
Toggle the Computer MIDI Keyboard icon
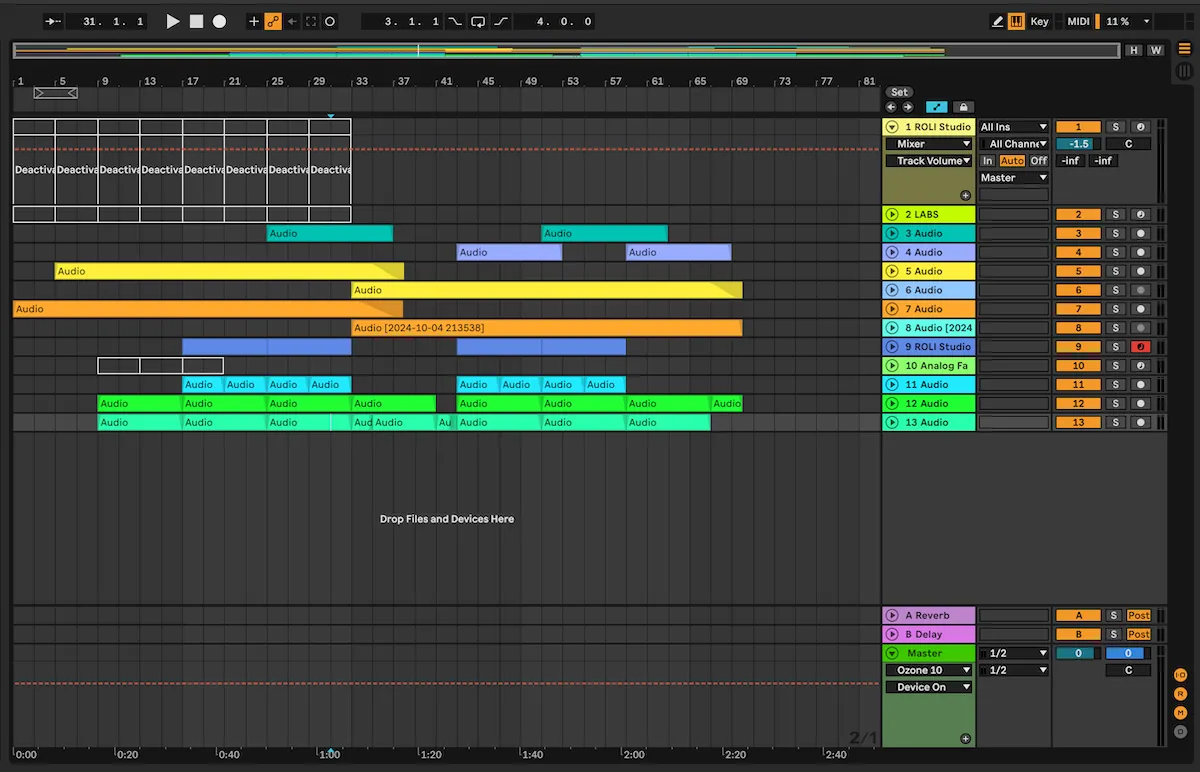pos(1016,21)
